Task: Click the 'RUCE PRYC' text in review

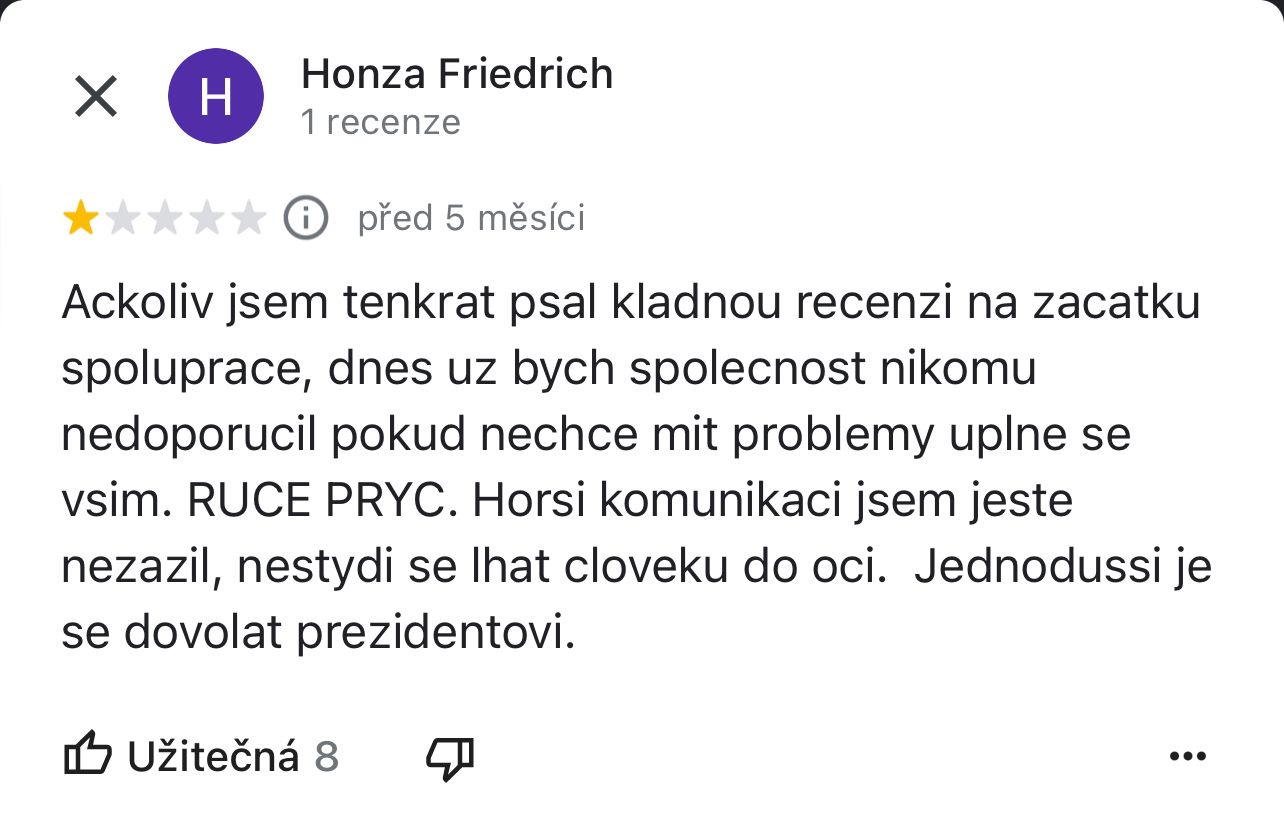Action: [315, 501]
